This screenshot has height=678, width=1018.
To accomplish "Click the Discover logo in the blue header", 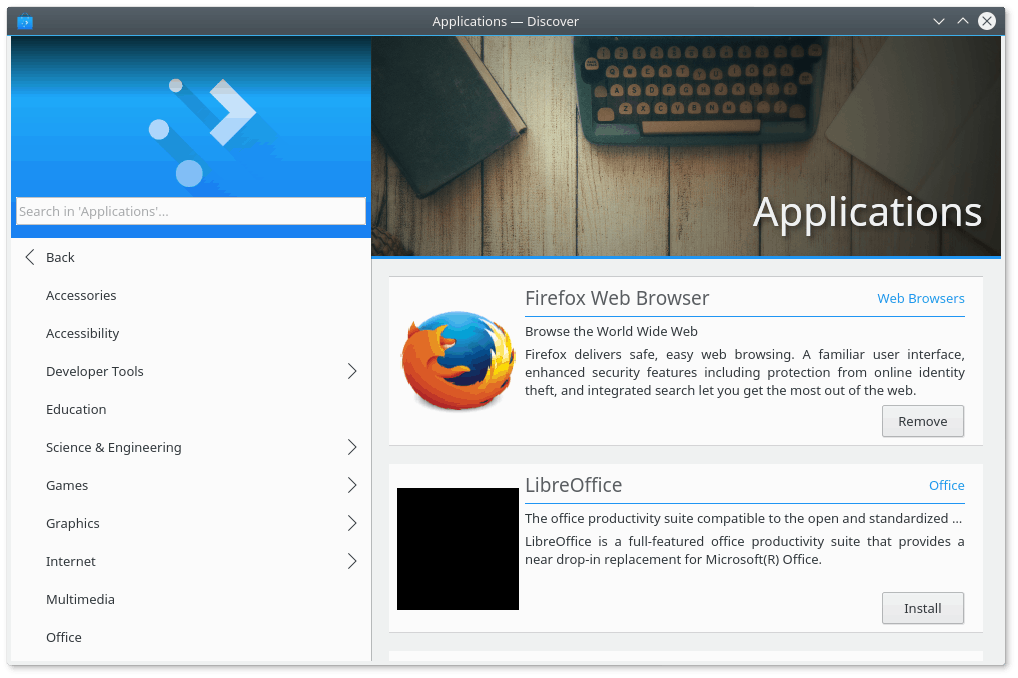I will pyautogui.click(x=203, y=133).
